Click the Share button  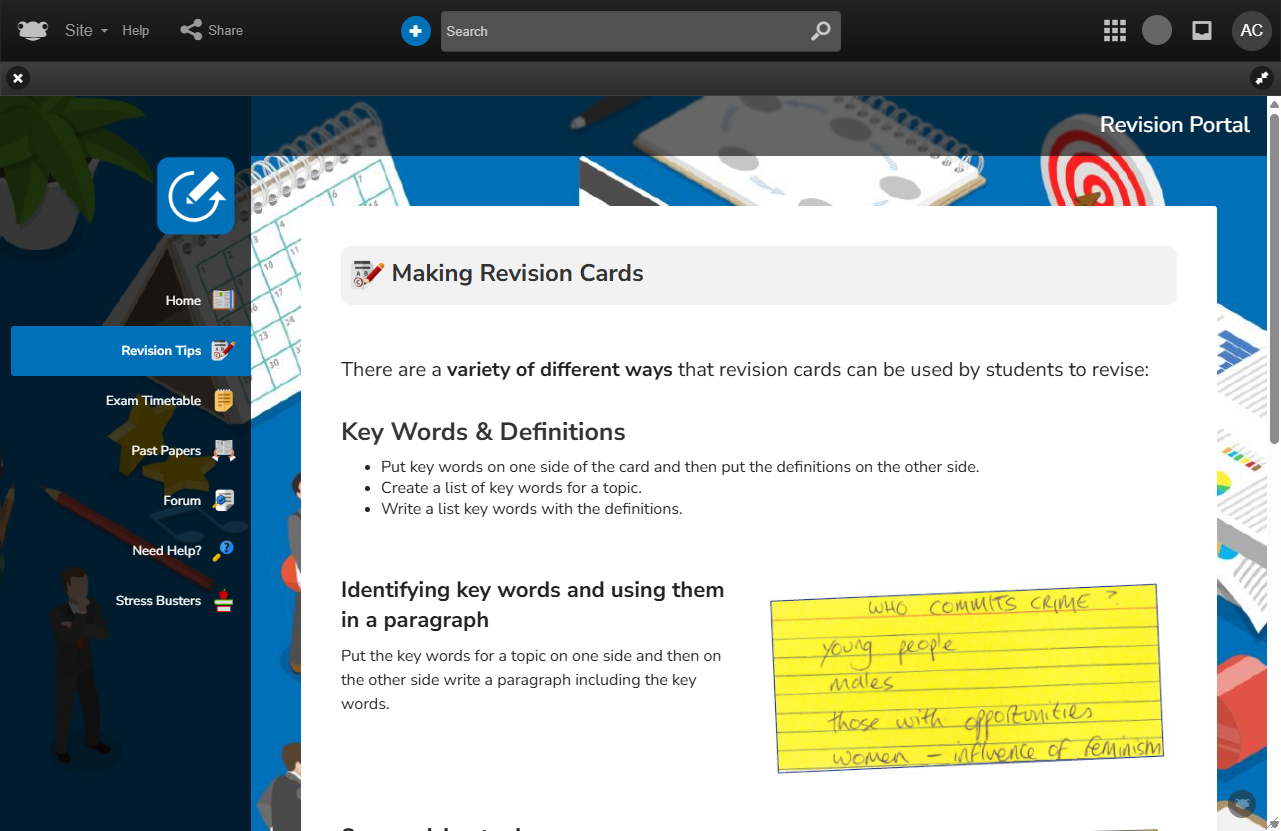(212, 30)
